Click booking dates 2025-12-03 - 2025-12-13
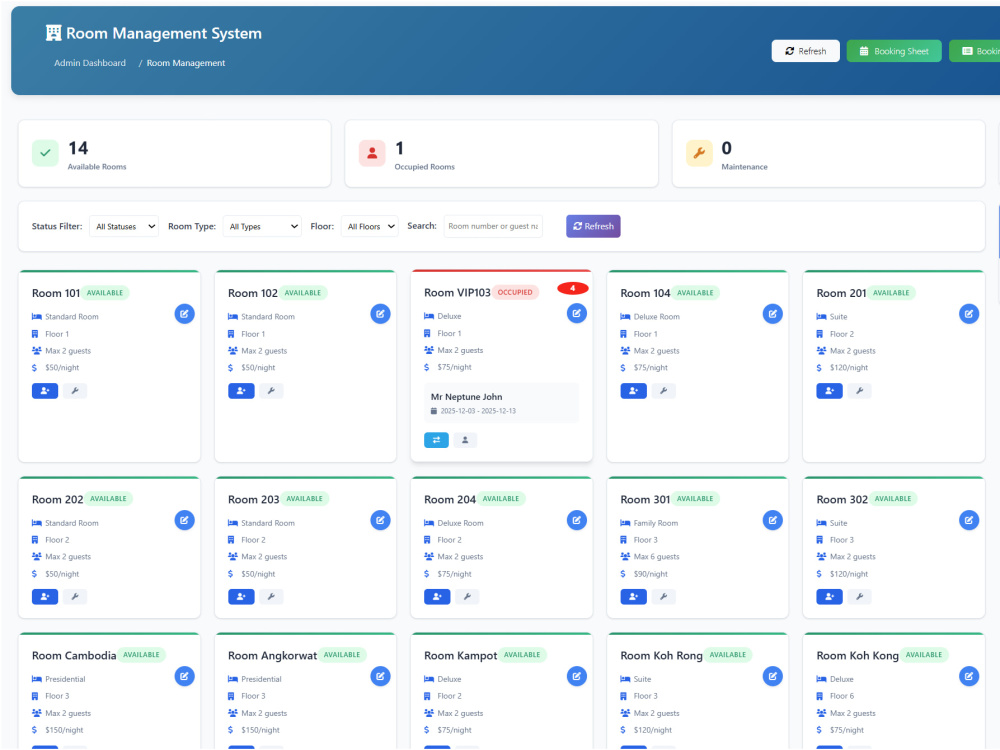The width and height of the screenshot is (1000, 750). [x=478, y=411]
